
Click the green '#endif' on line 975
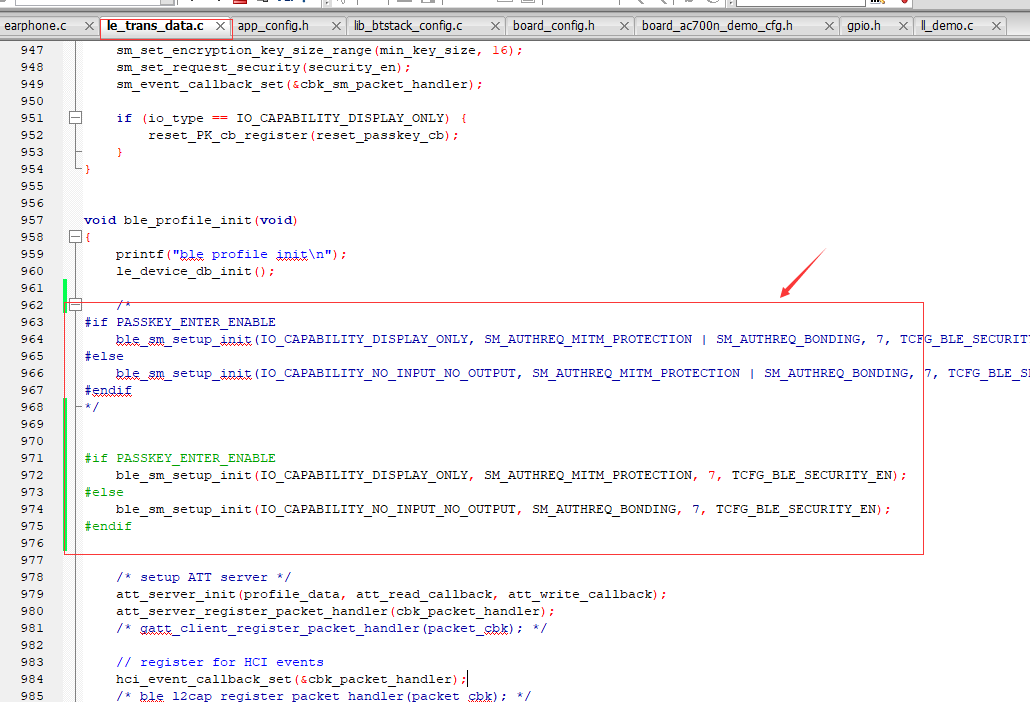click(108, 526)
